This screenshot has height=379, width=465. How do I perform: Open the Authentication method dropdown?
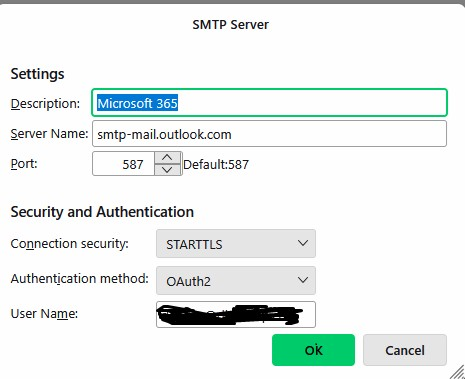point(236,280)
